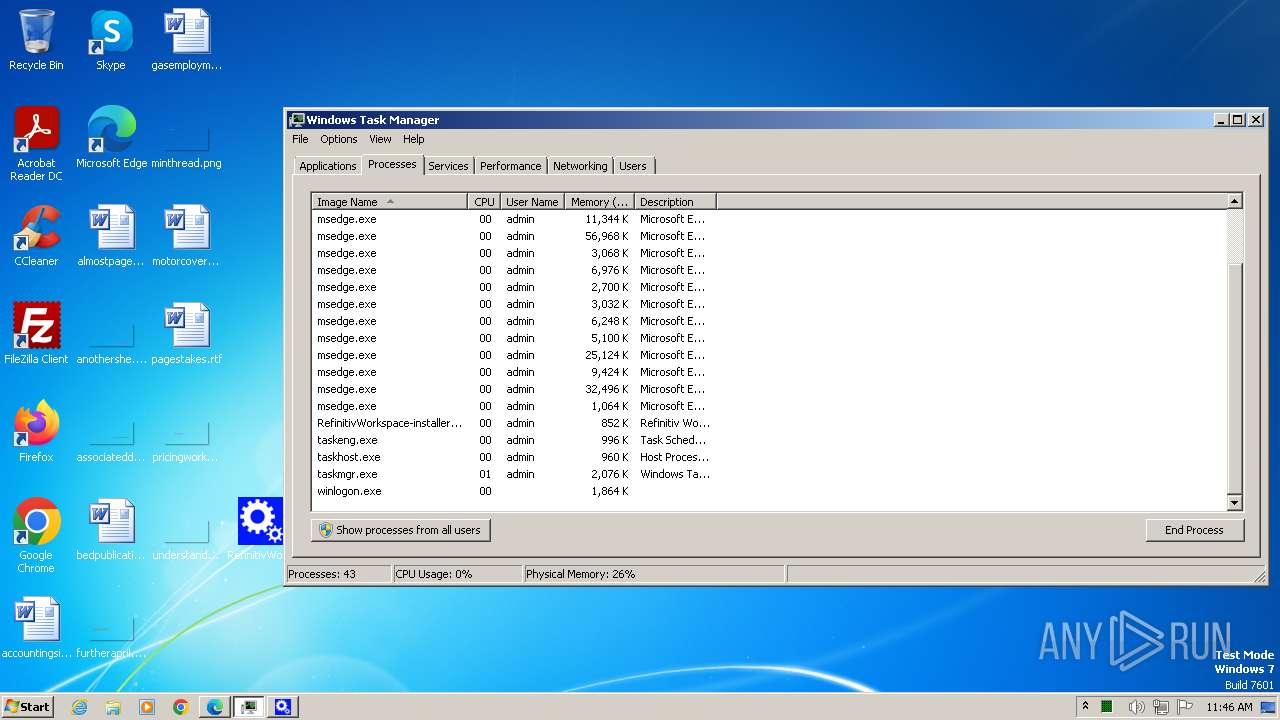1280x720 pixels.
Task: Select the taskhost.exe process row
Action: (x=512, y=457)
